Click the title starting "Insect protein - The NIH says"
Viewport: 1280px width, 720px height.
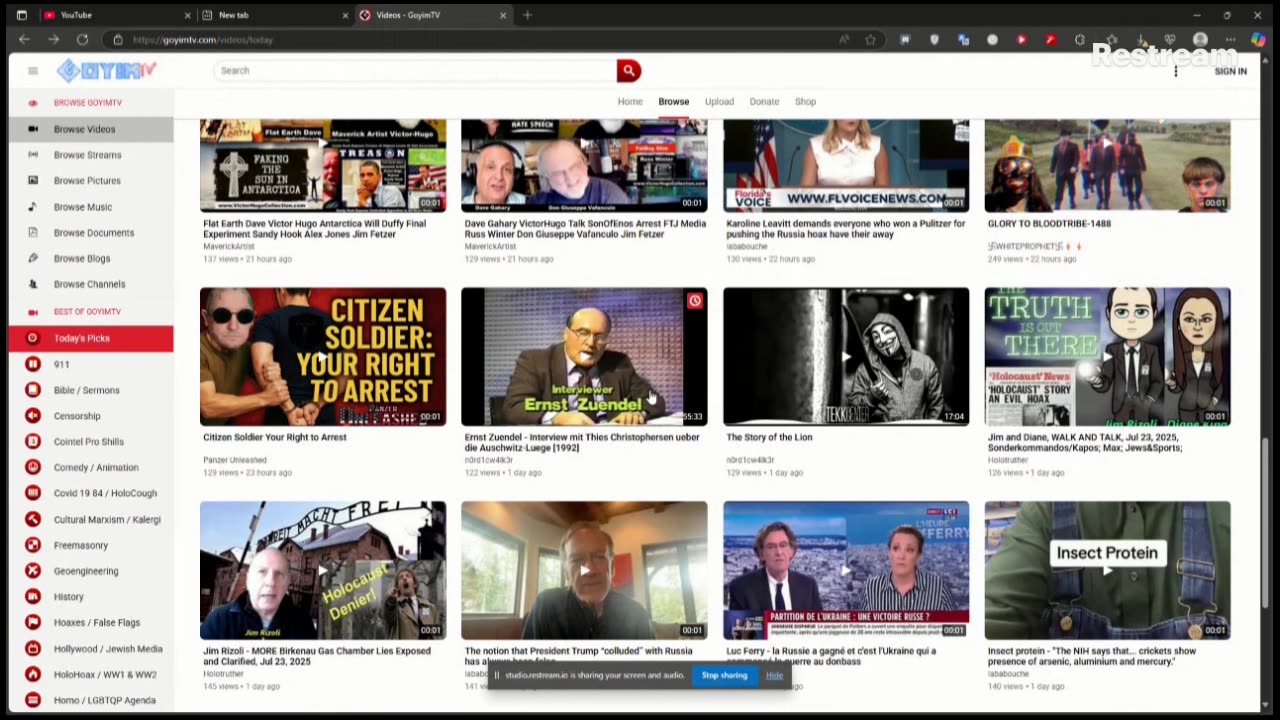1092,656
